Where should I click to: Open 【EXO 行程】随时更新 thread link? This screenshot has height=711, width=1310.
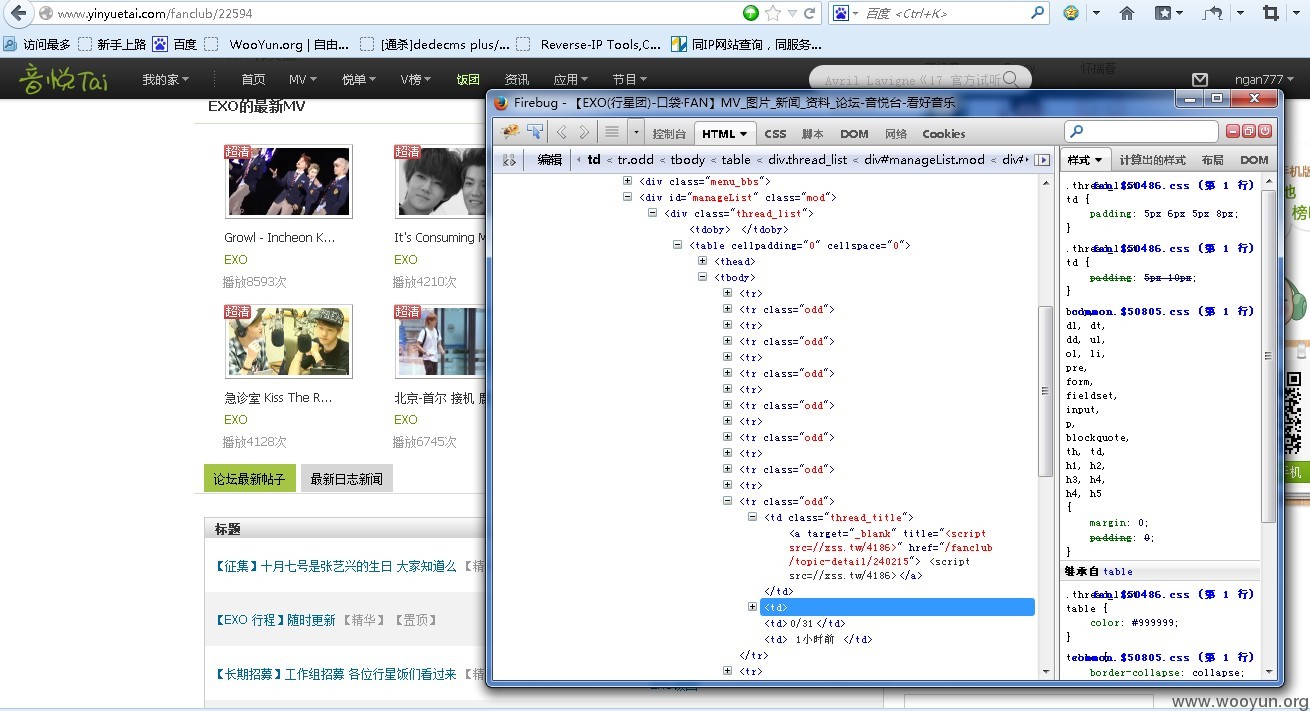tap(275, 620)
